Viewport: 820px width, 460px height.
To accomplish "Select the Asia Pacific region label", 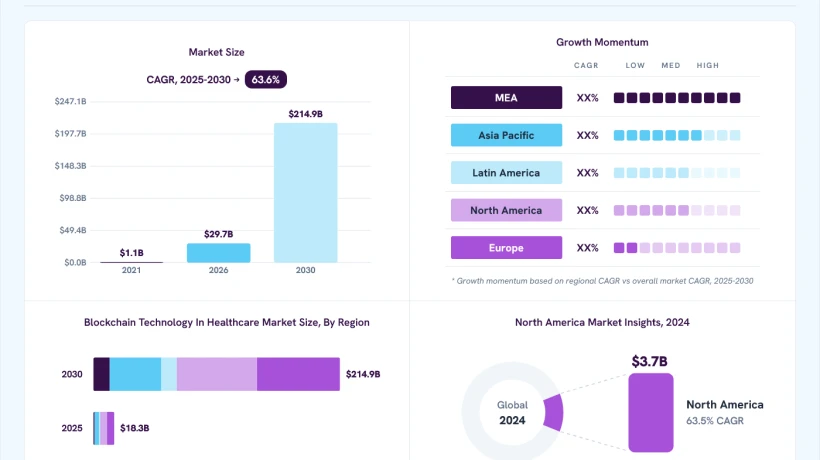I will point(506,135).
